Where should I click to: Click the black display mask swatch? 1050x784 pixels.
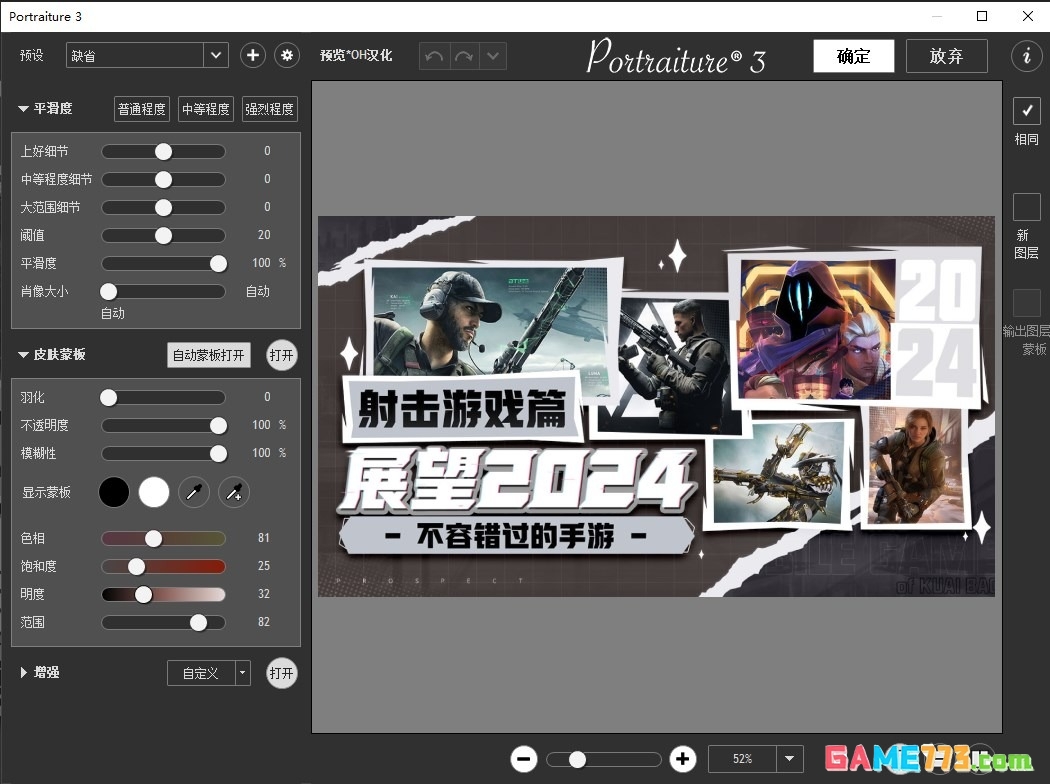(114, 492)
